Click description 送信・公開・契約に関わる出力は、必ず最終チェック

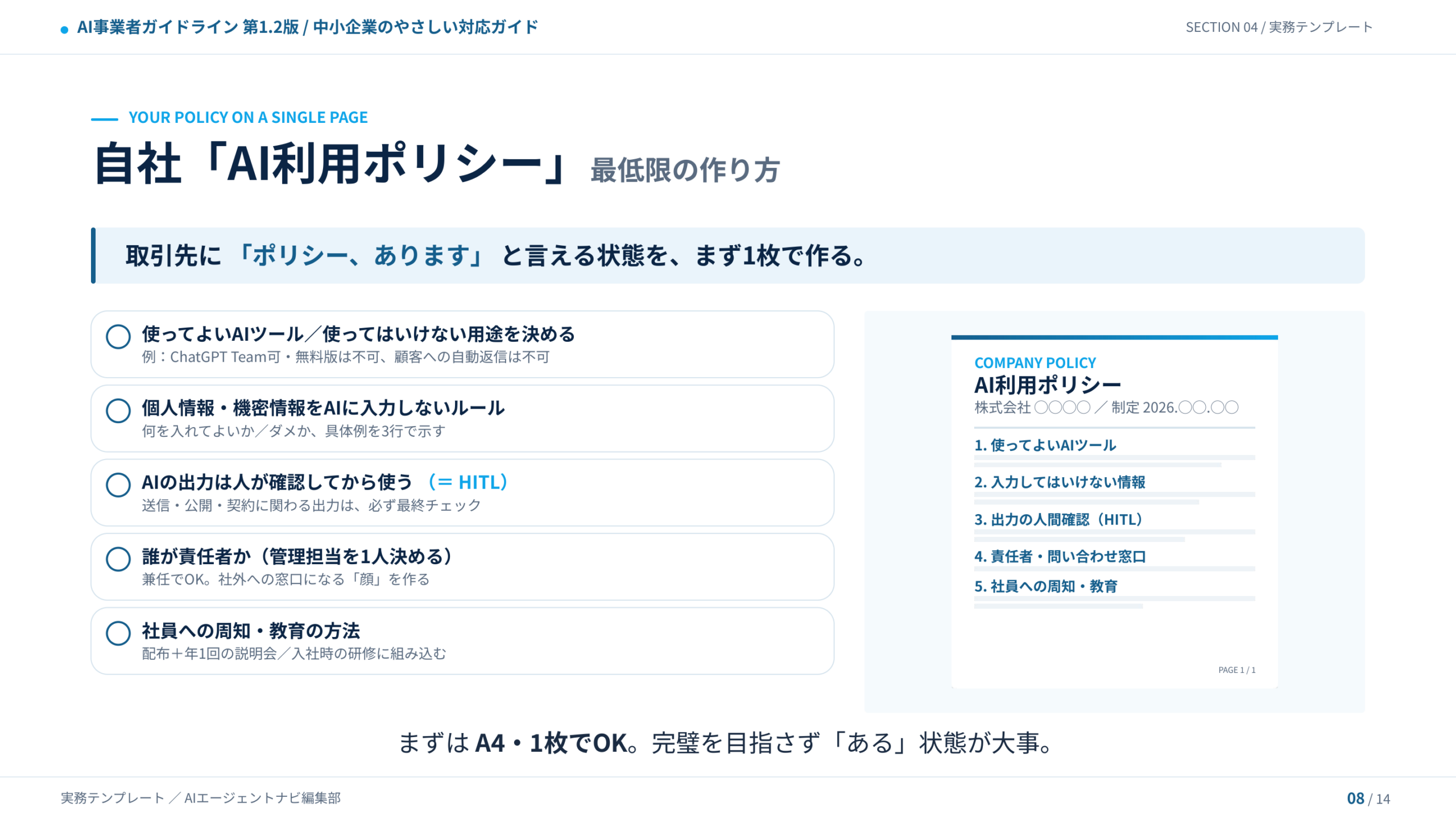(311, 505)
